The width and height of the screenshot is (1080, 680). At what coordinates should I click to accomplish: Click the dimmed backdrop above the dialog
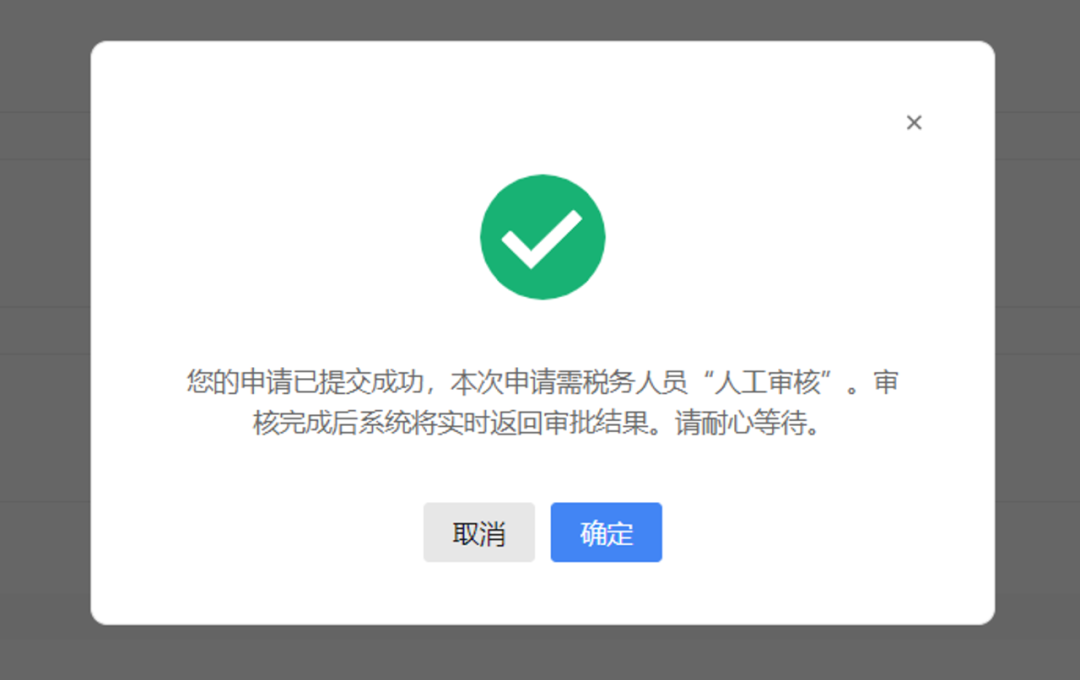(x=540, y=19)
